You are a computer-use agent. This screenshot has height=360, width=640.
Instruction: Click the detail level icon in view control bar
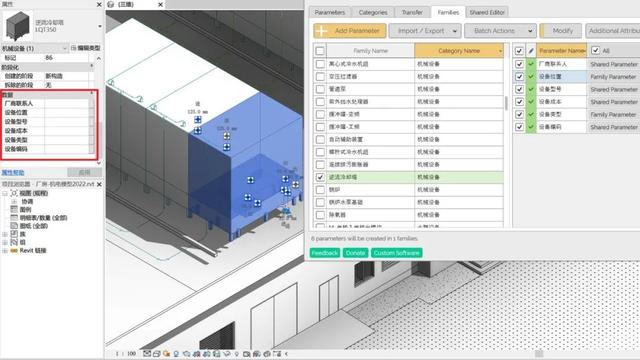147,354
